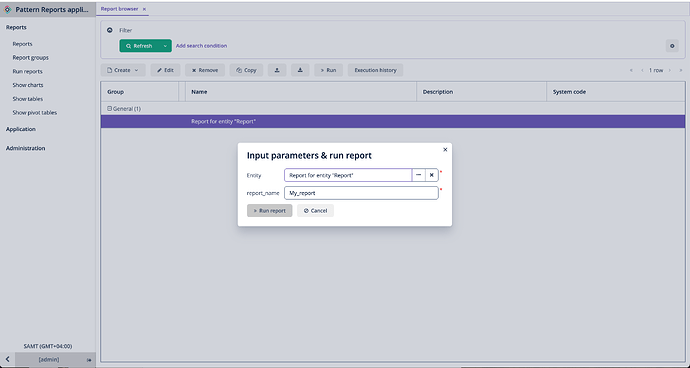
Task: Select Report groups in sidebar
Action: (x=30, y=58)
